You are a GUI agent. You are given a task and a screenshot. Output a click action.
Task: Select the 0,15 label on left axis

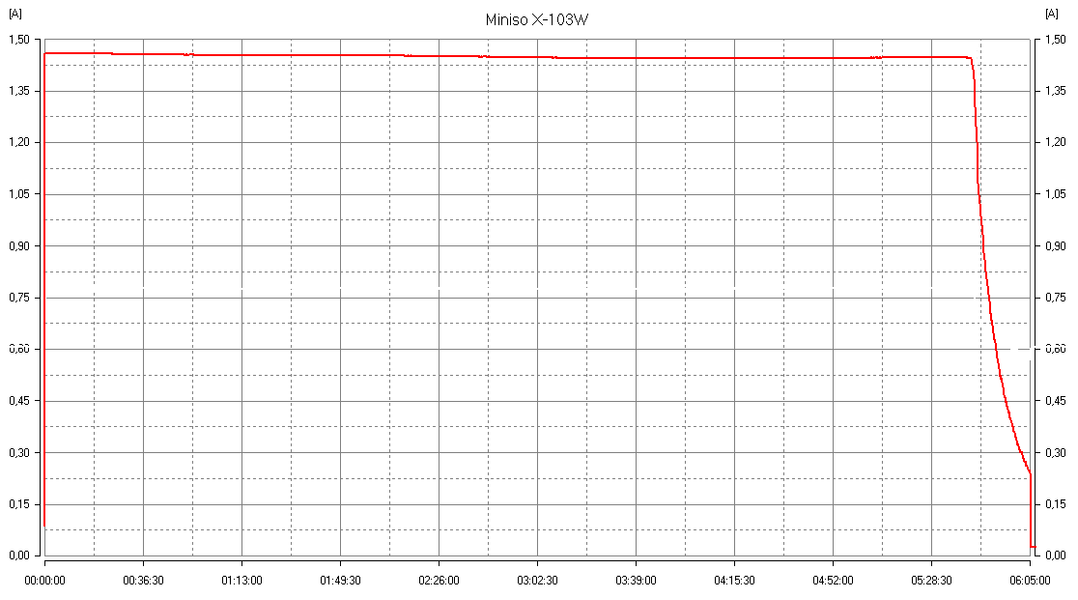[19, 504]
